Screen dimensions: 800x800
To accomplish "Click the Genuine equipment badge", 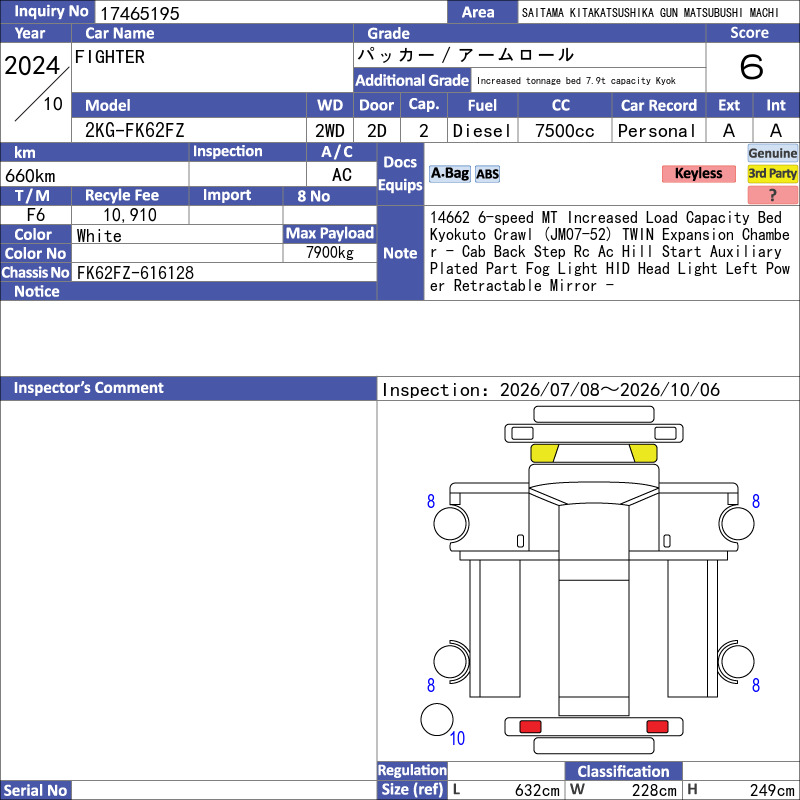I will (772, 153).
